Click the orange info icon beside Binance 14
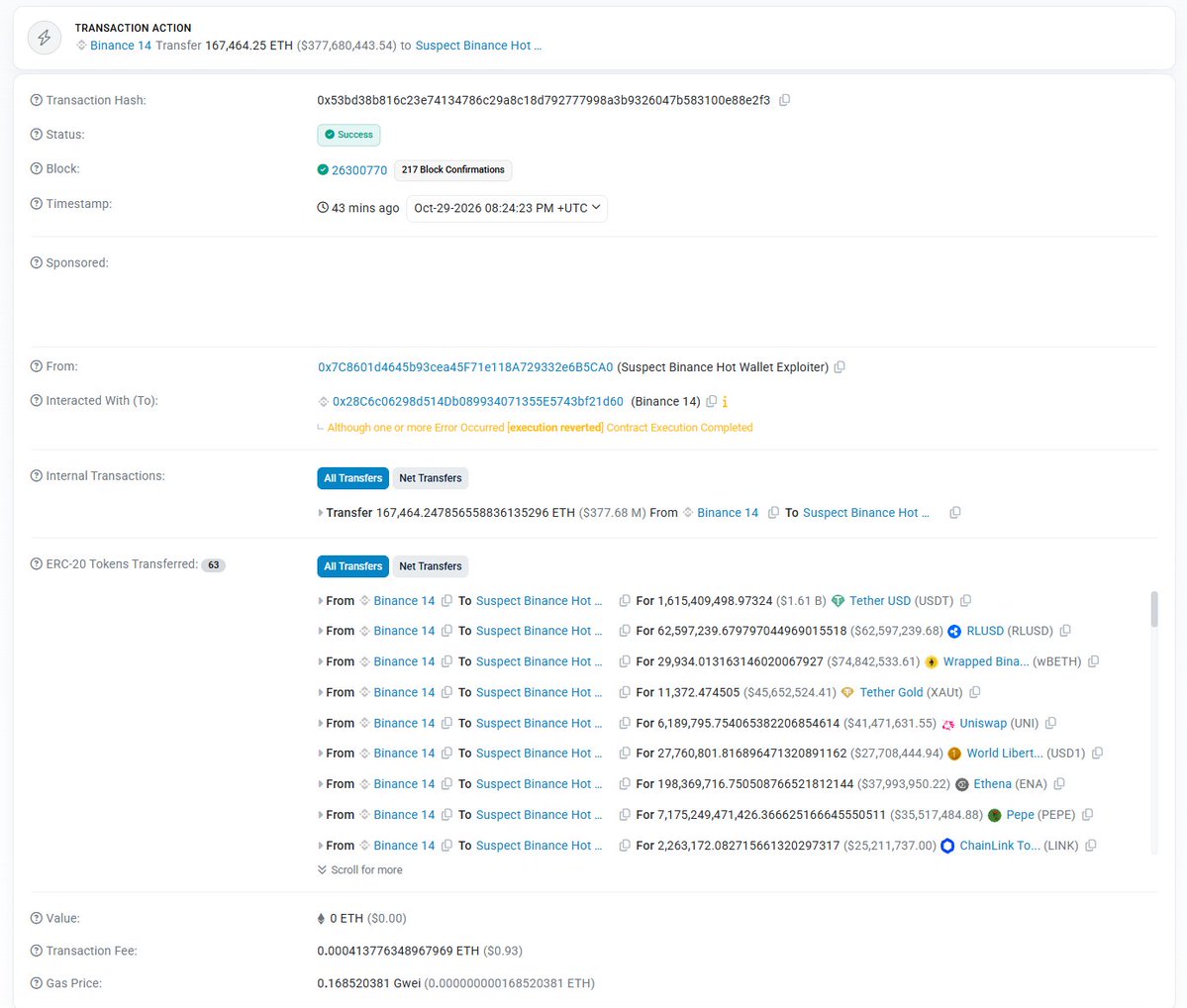The image size is (1187, 1008). tap(726, 401)
